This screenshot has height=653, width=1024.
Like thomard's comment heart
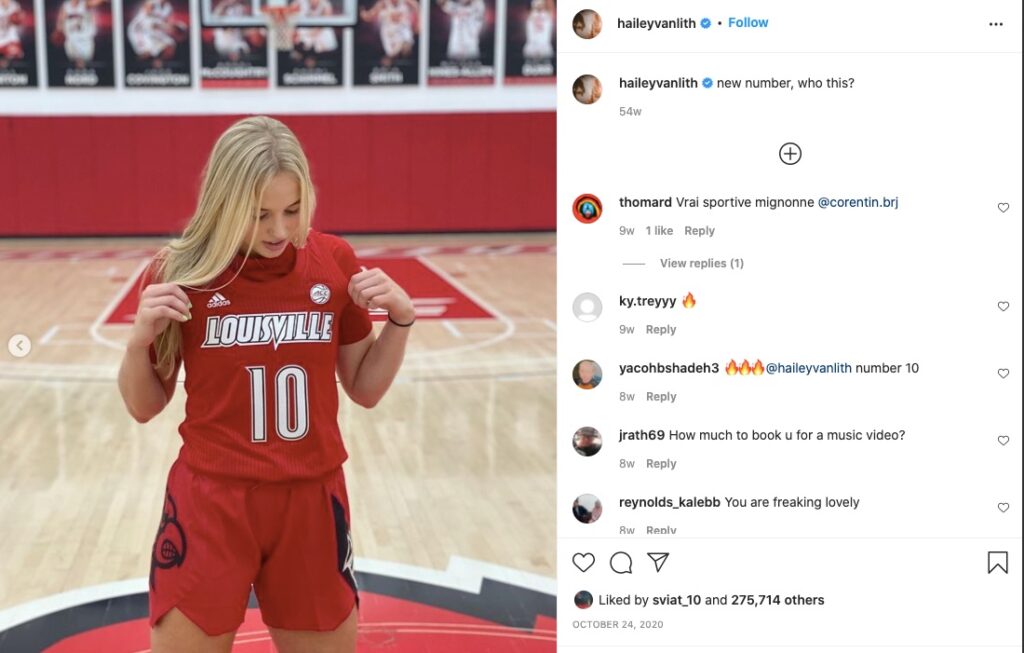(x=1003, y=208)
